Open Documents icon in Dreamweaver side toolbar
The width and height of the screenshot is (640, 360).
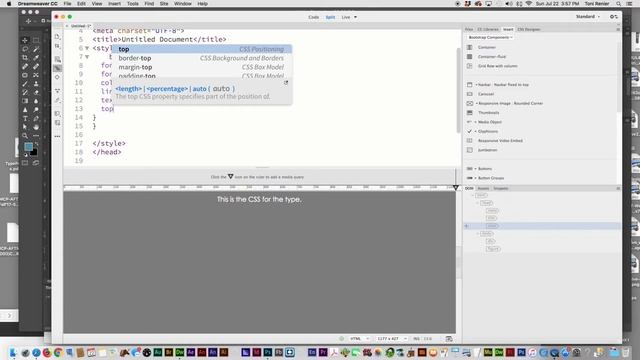click(58, 37)
